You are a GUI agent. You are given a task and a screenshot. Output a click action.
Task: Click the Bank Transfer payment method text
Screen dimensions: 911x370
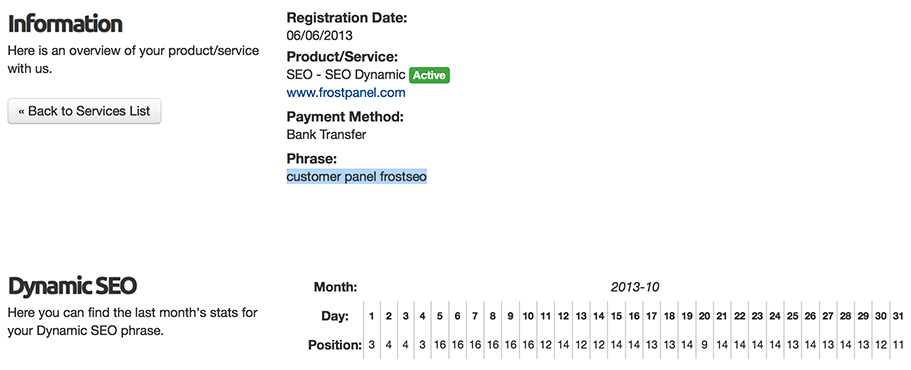[x=327, y=135]
